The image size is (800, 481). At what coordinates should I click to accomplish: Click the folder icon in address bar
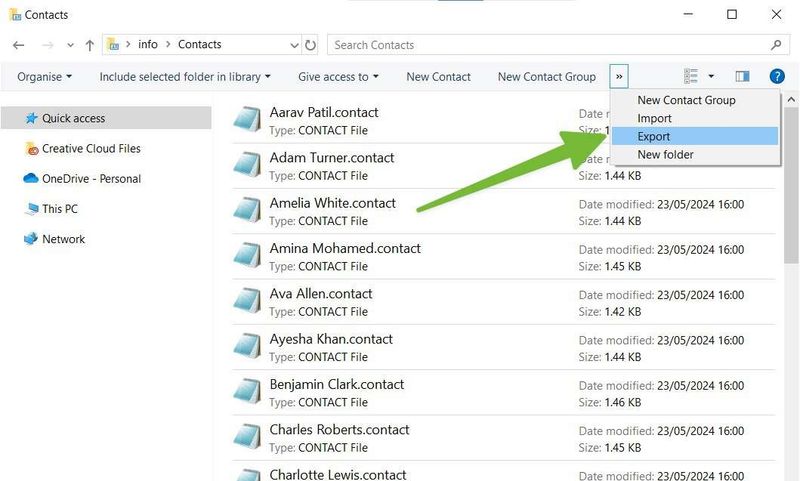tap(113, 44)
